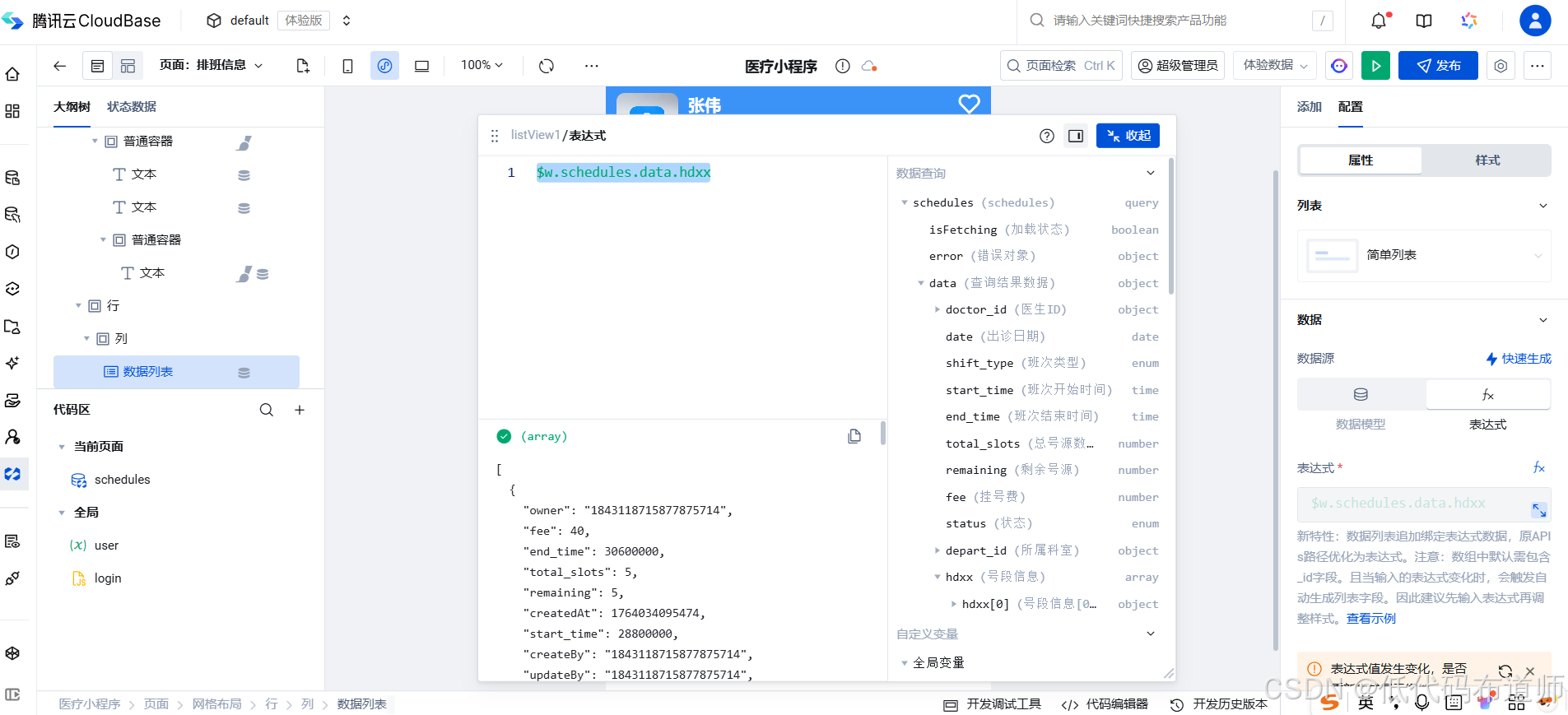Screen dimensions: 1568x715
Task: Open the schedules query item
Action: pyautogui.click(x=122, y=480)
